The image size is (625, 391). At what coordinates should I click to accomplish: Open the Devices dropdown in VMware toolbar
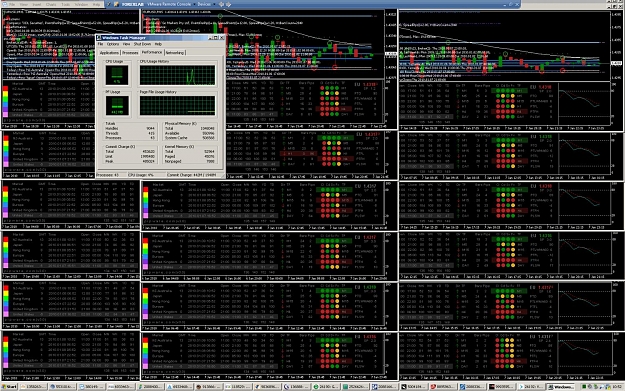[206, 4]
